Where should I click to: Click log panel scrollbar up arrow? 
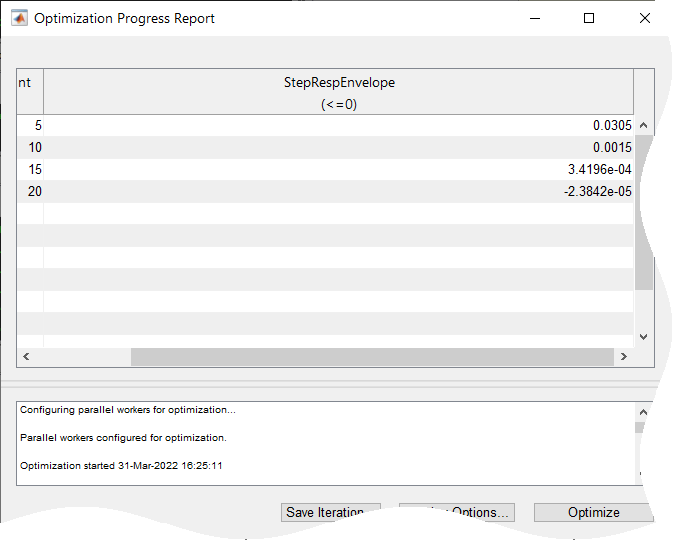tap(643, 412)
